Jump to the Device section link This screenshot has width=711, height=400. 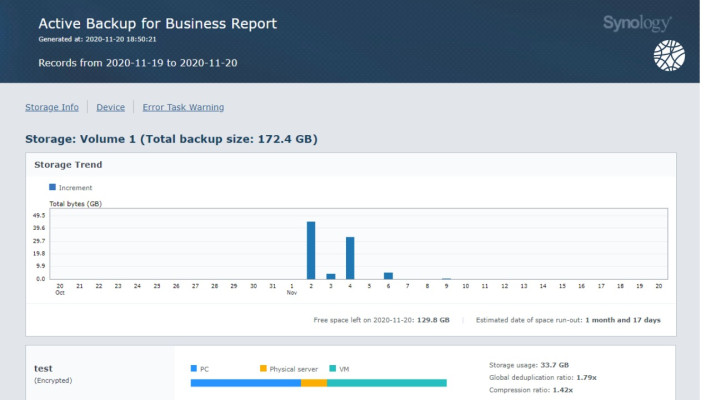click(x=110, y=107)
